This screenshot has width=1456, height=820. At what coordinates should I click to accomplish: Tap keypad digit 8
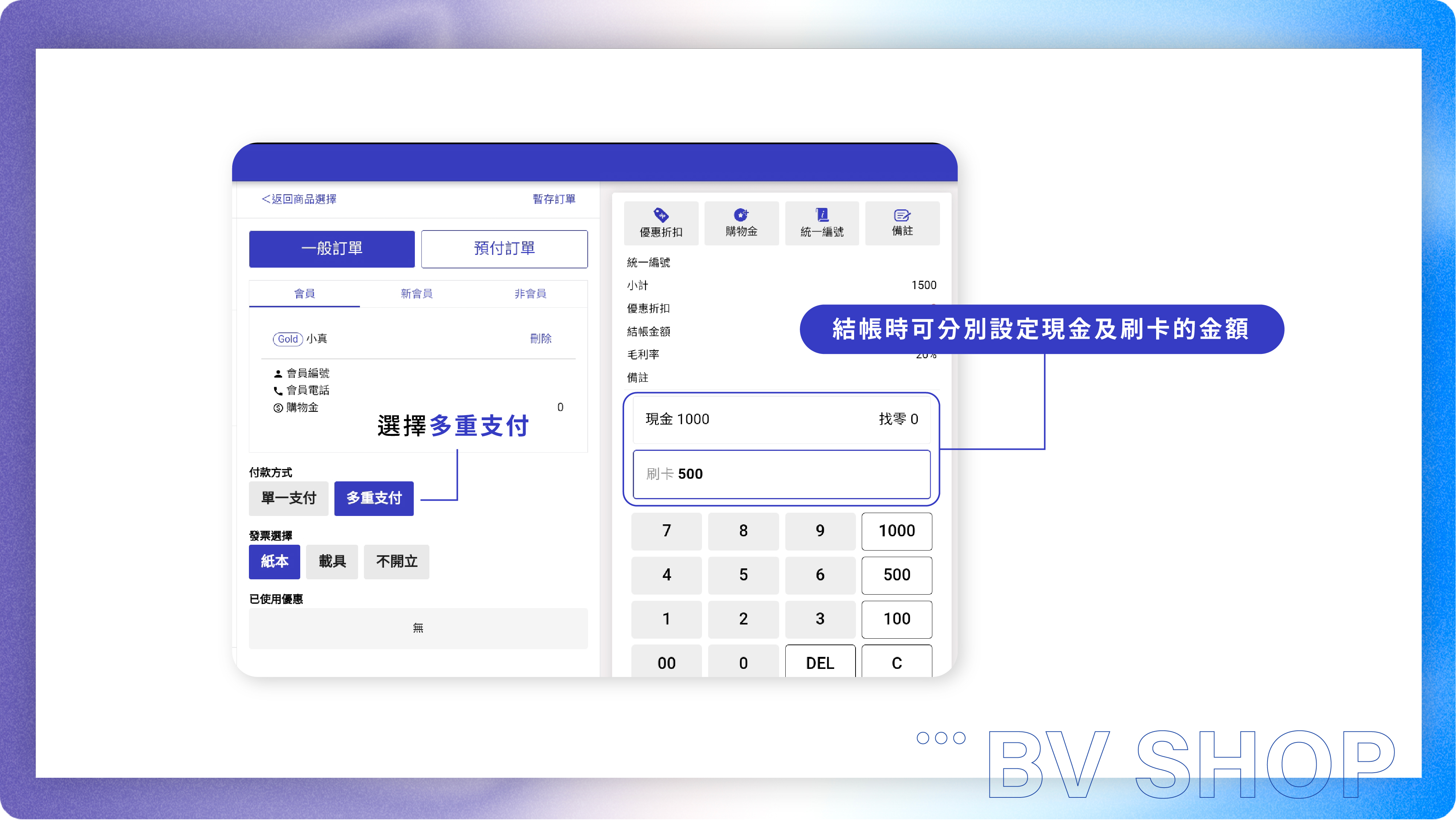[743, 532]
